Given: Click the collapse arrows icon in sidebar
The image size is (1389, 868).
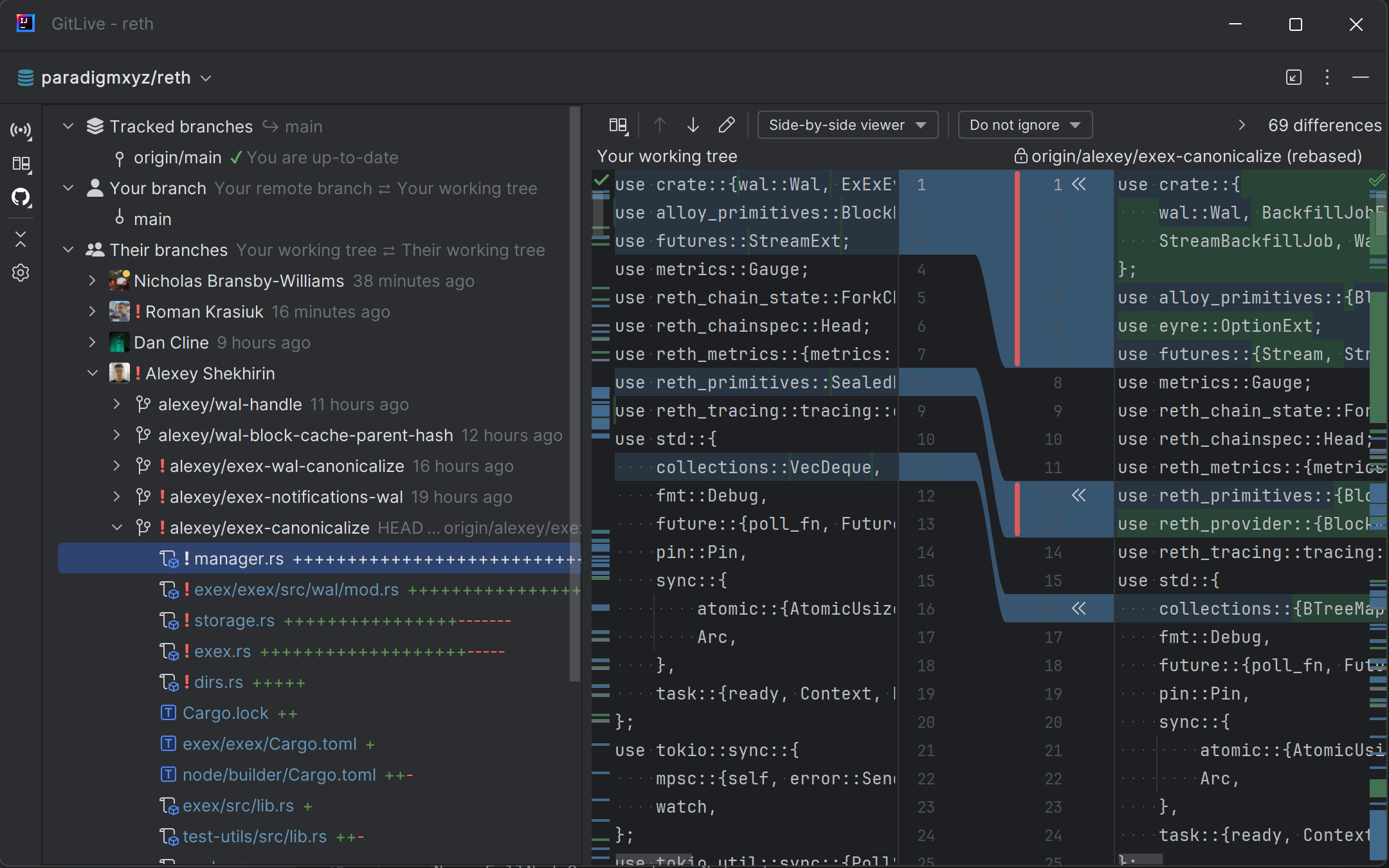Looking at the screenshot, I should coord(21,239).
